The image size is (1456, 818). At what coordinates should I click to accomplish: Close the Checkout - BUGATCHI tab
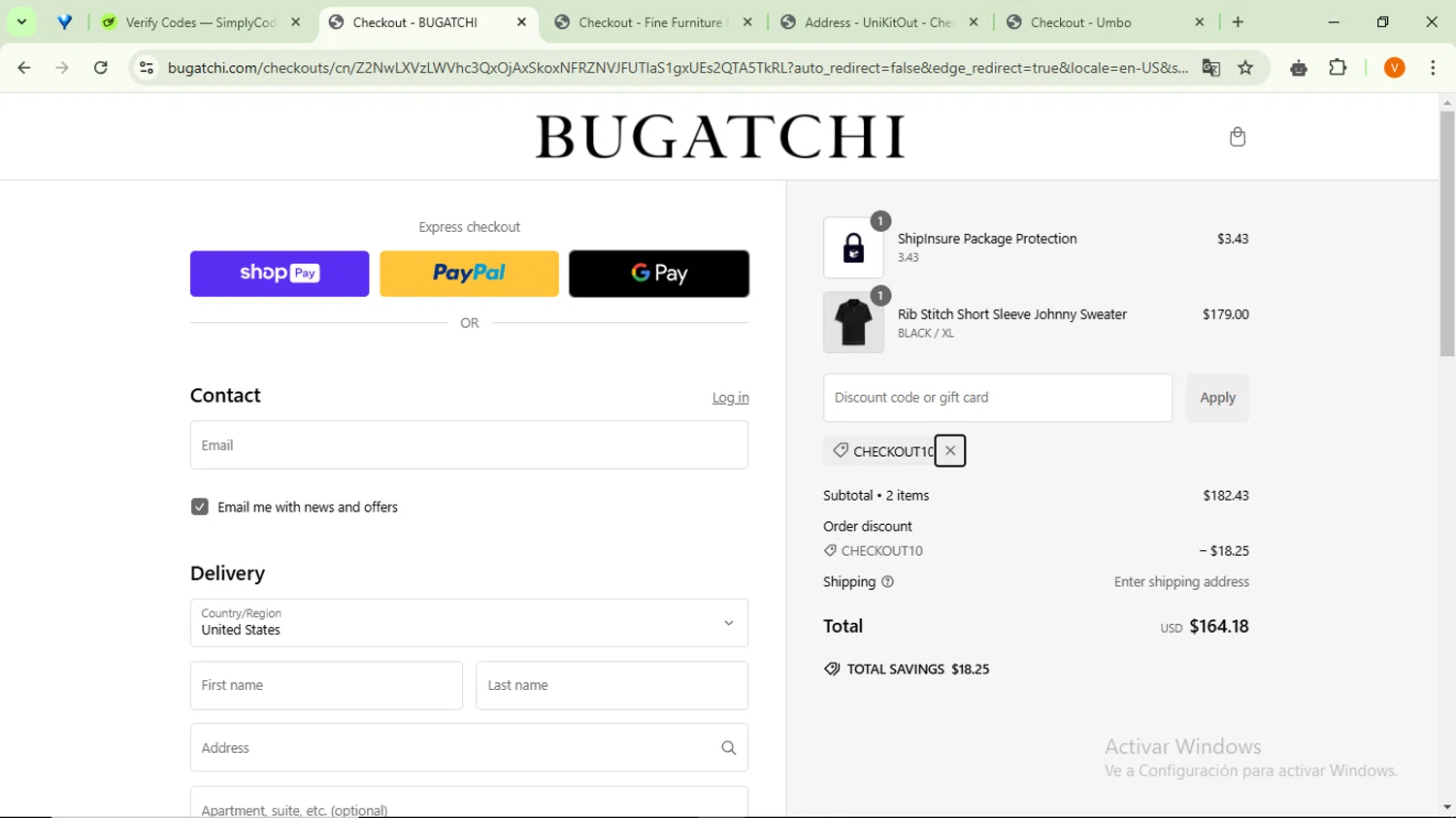(521, 21)
